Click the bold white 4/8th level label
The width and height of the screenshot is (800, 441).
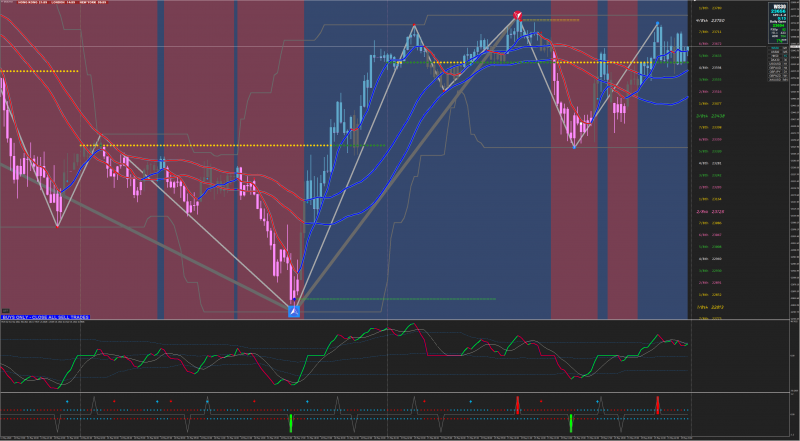(x=710, y=20)
